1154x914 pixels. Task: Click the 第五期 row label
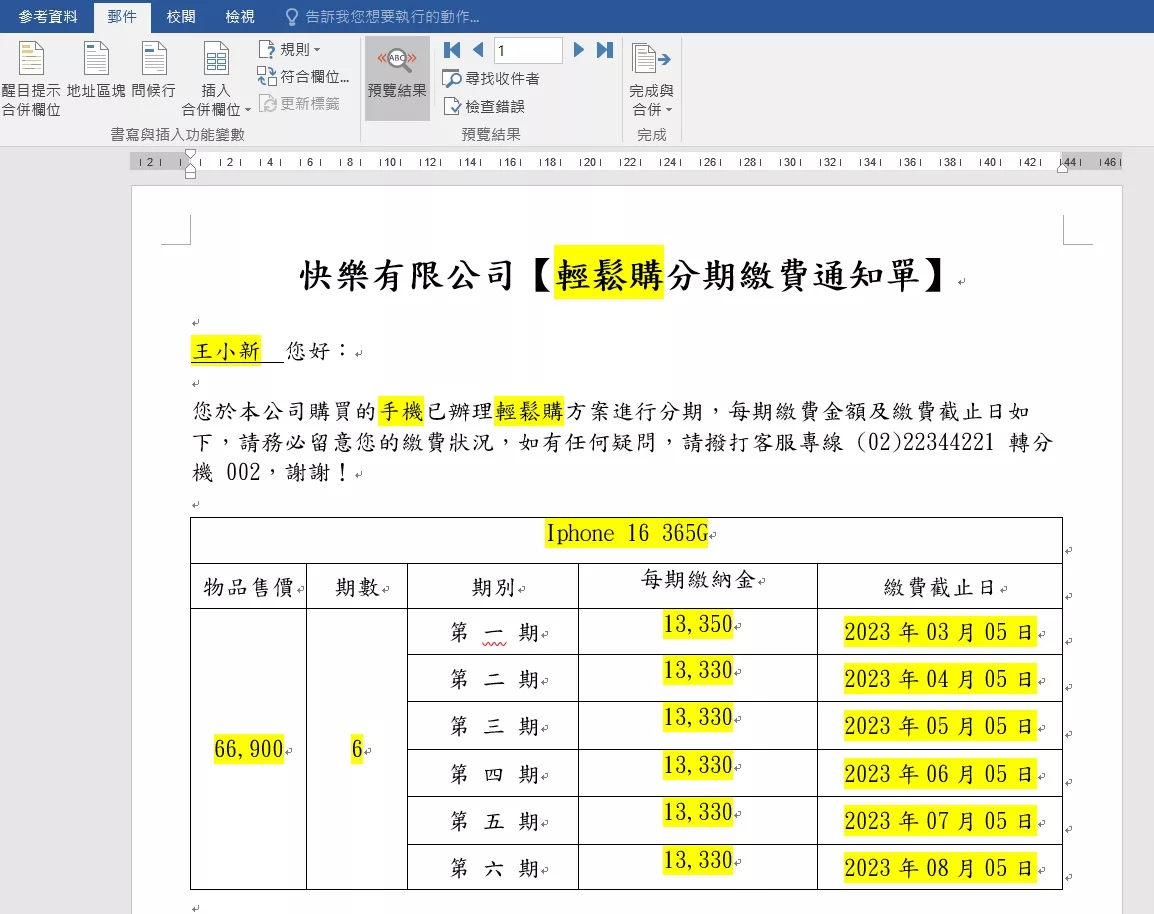(494, 821)
